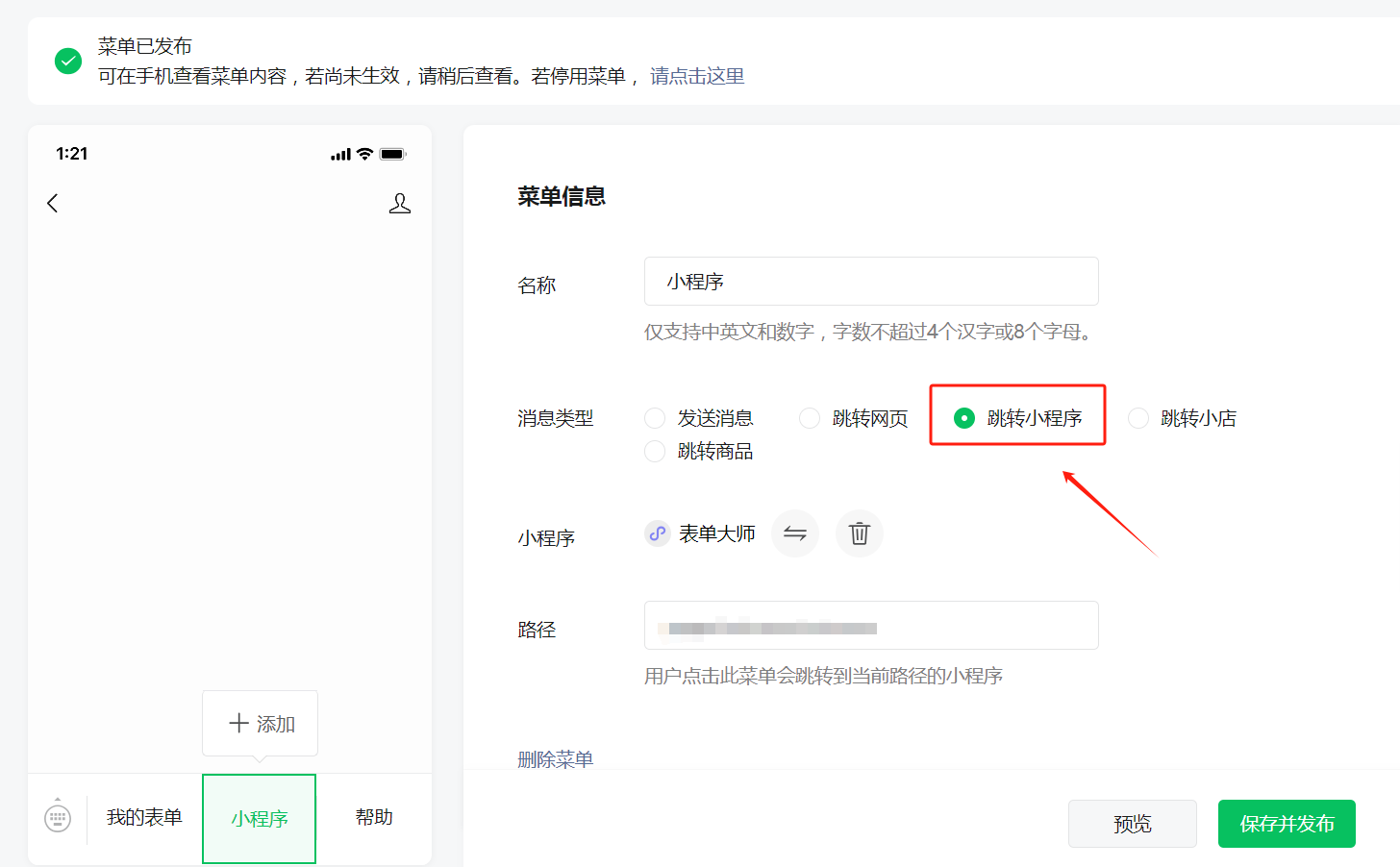
Task: Open the profile icon in phone preview
Action: point(400,203)
